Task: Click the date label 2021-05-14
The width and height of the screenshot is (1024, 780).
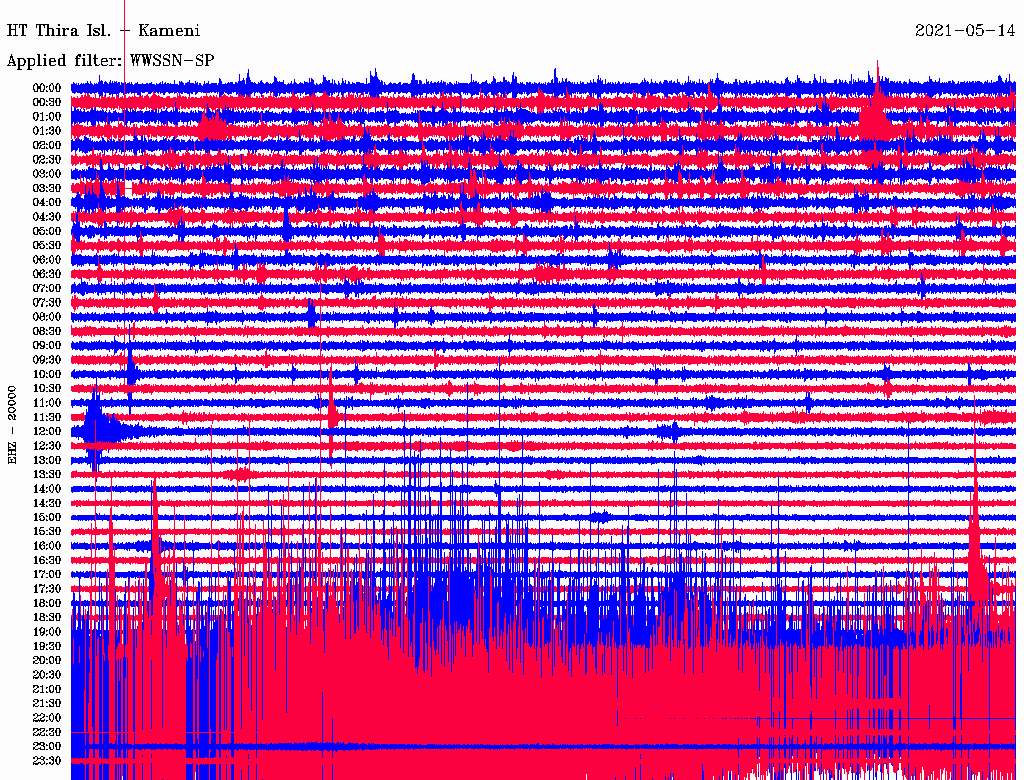Action: 965,31
